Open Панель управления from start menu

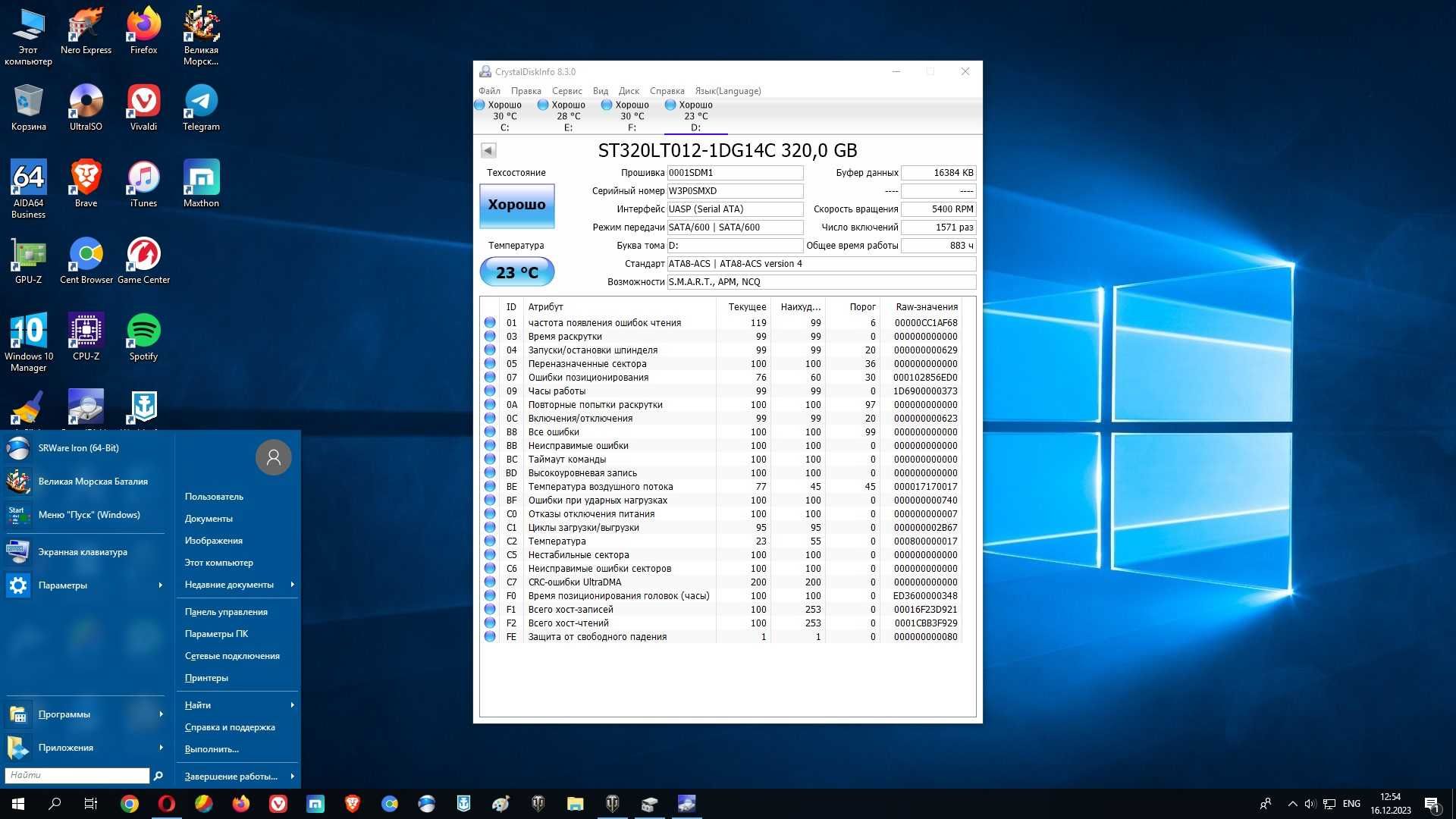tap(226, 612)
